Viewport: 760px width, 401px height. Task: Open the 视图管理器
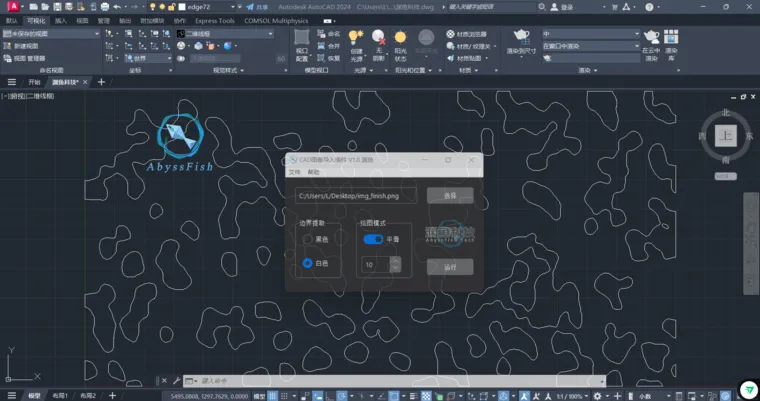24,58
